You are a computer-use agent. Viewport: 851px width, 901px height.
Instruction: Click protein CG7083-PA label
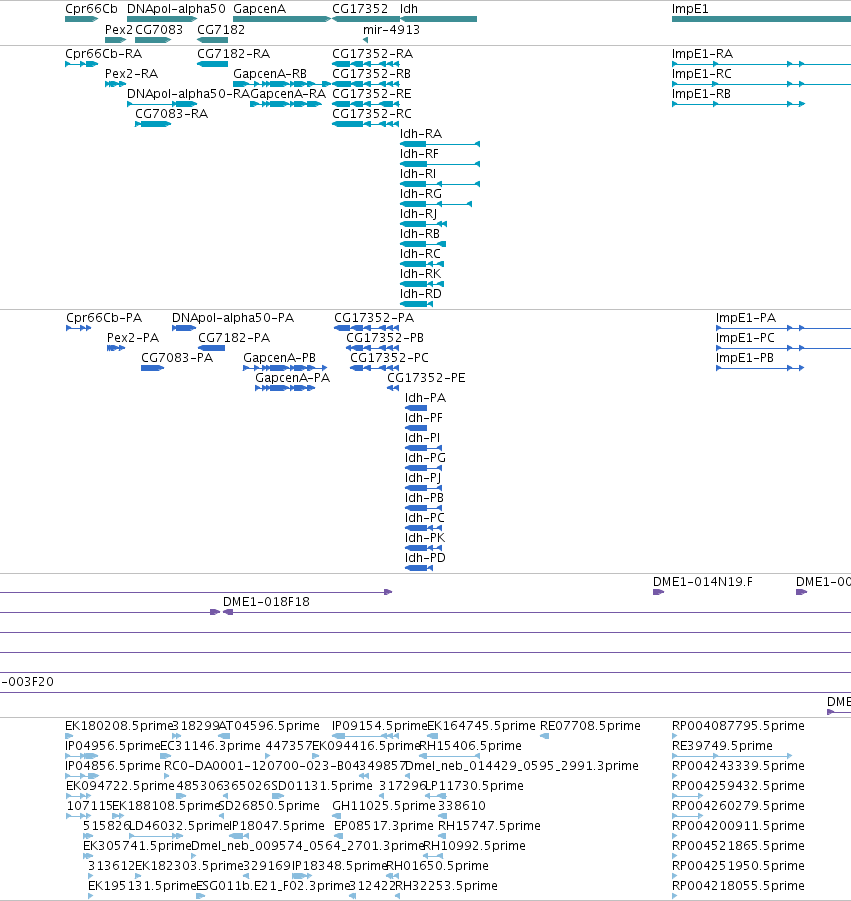click(177, 357)
